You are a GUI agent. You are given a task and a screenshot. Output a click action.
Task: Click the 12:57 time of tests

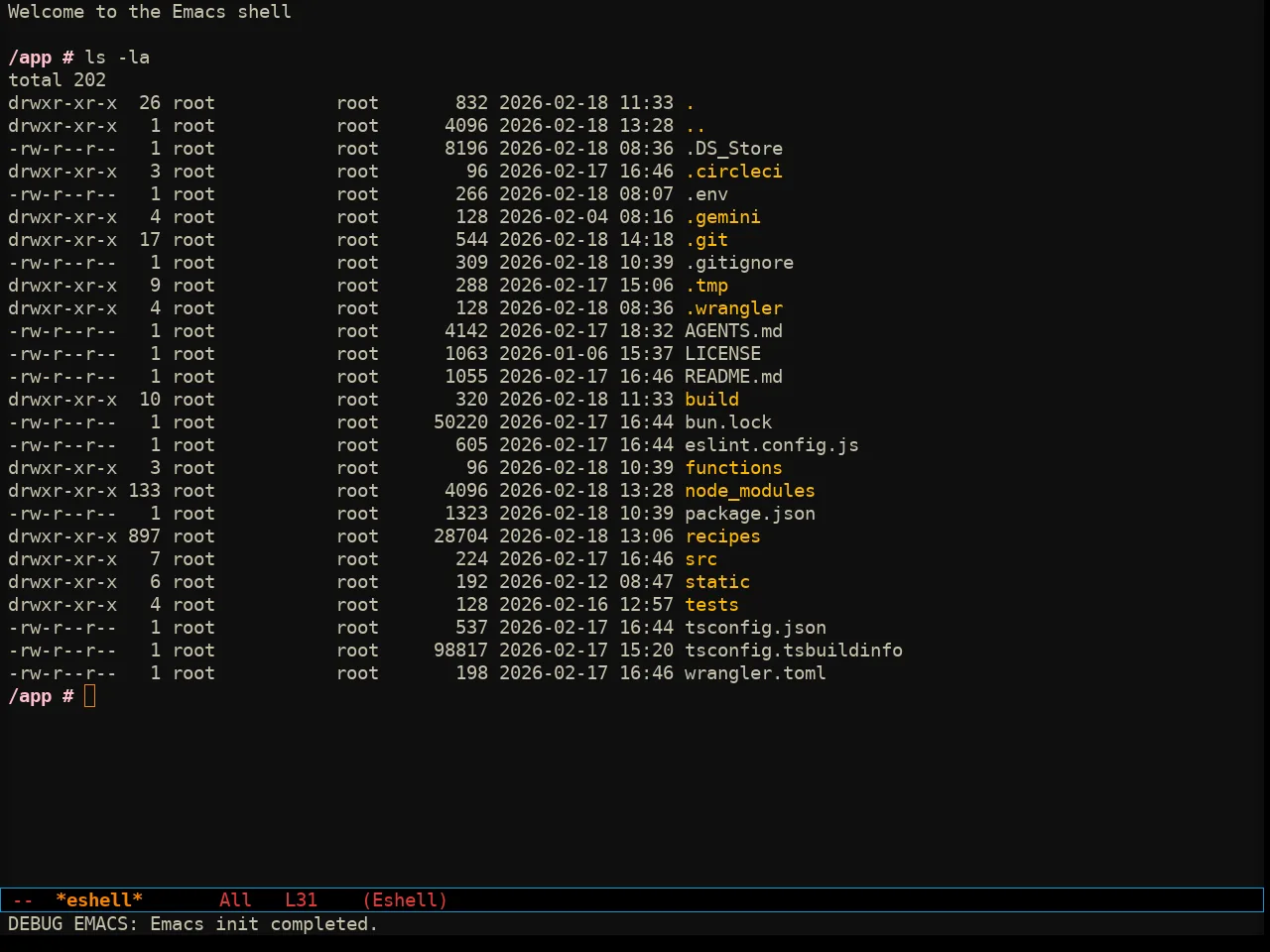(x=647, y=605)
